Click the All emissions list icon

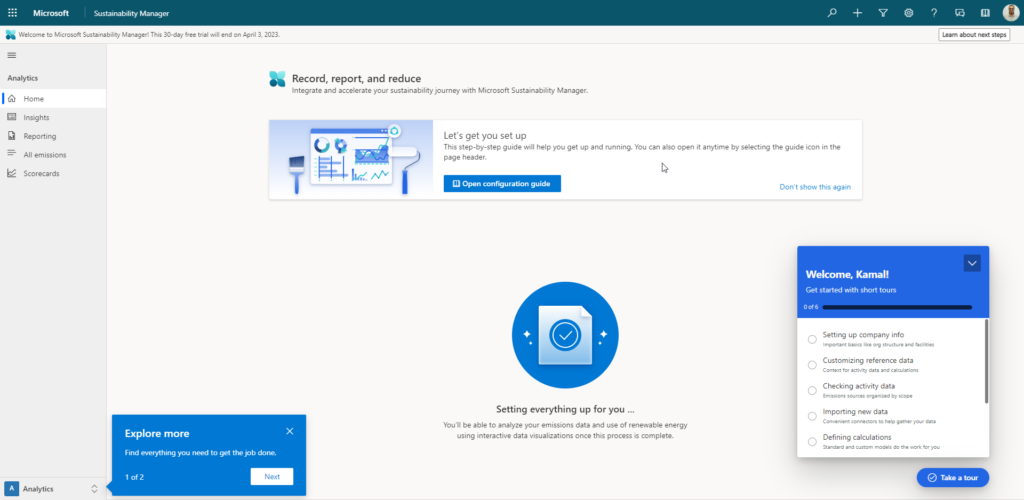11,154
